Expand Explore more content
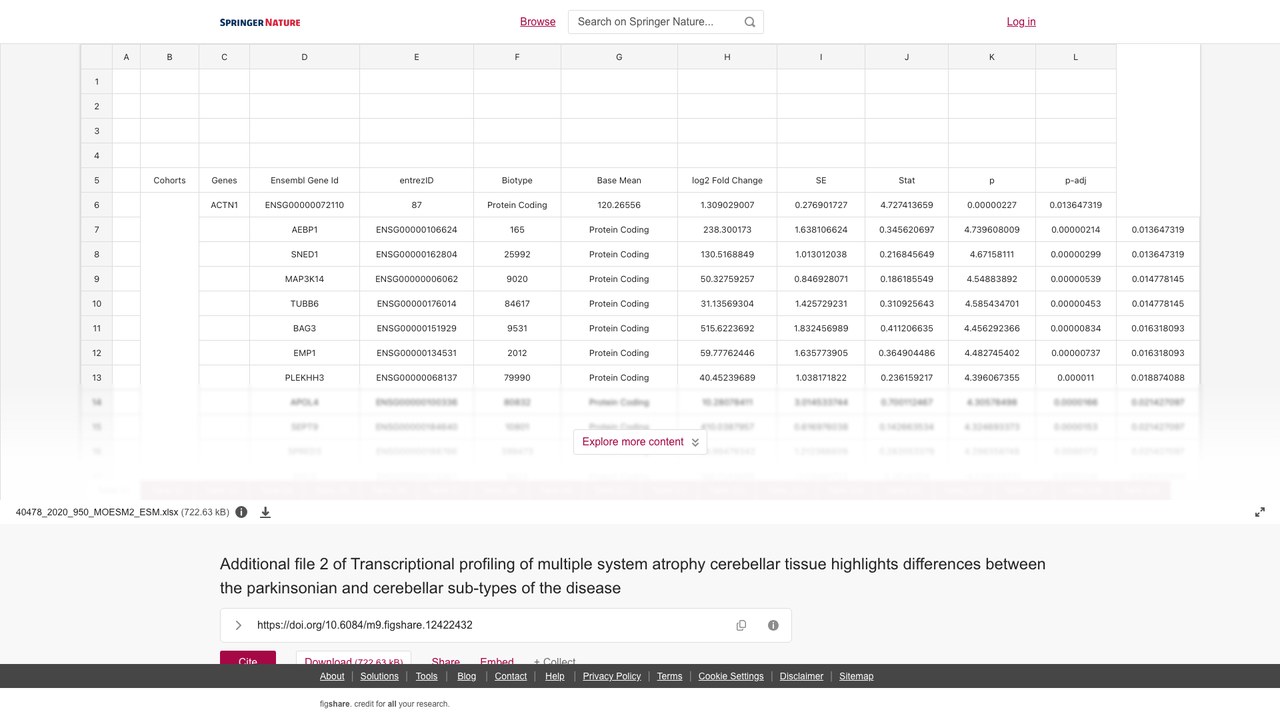Screen dimensions: 1280x720 pos(640,442)
